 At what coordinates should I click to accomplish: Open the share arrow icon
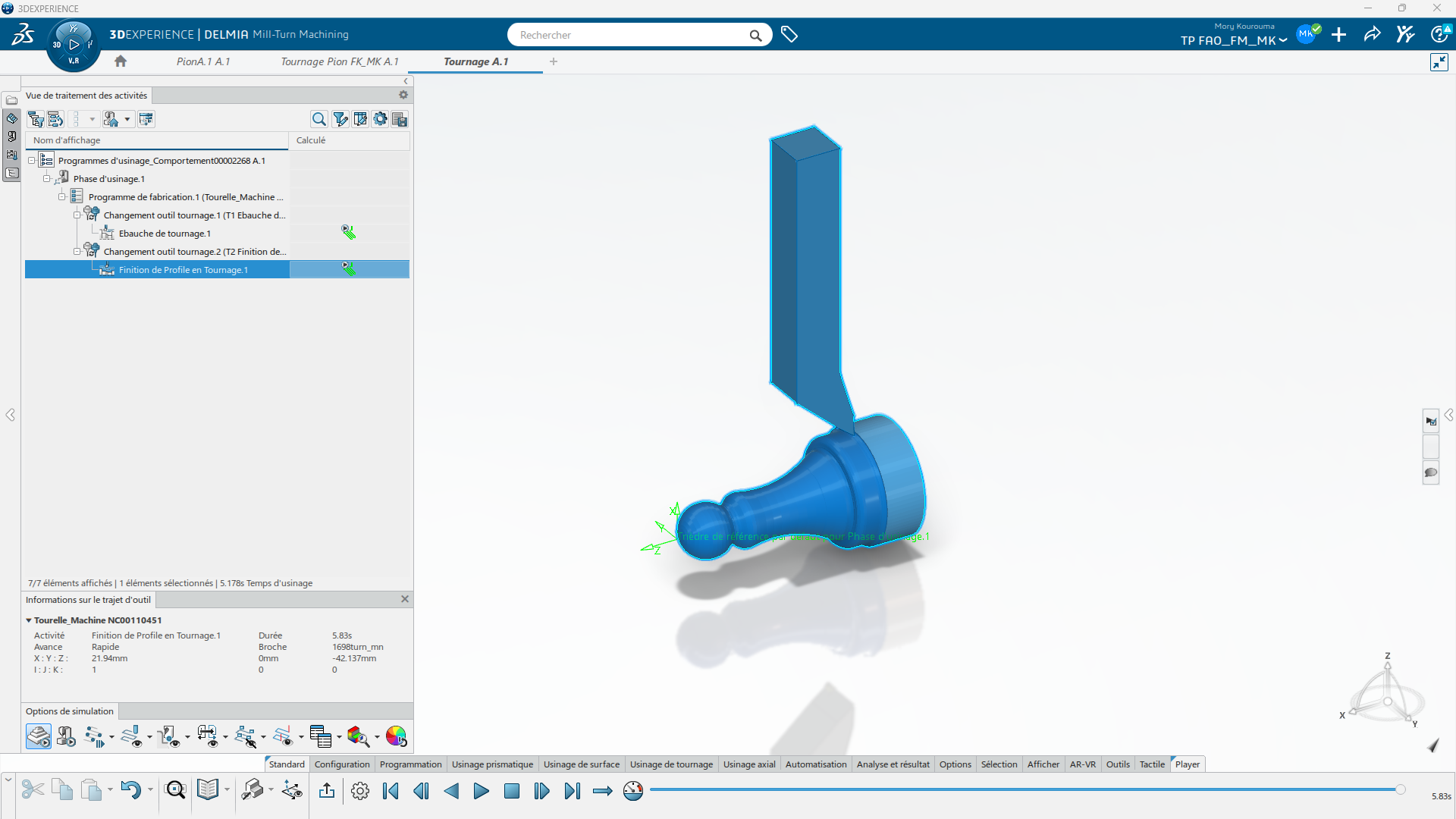[x=1372, y=35]
